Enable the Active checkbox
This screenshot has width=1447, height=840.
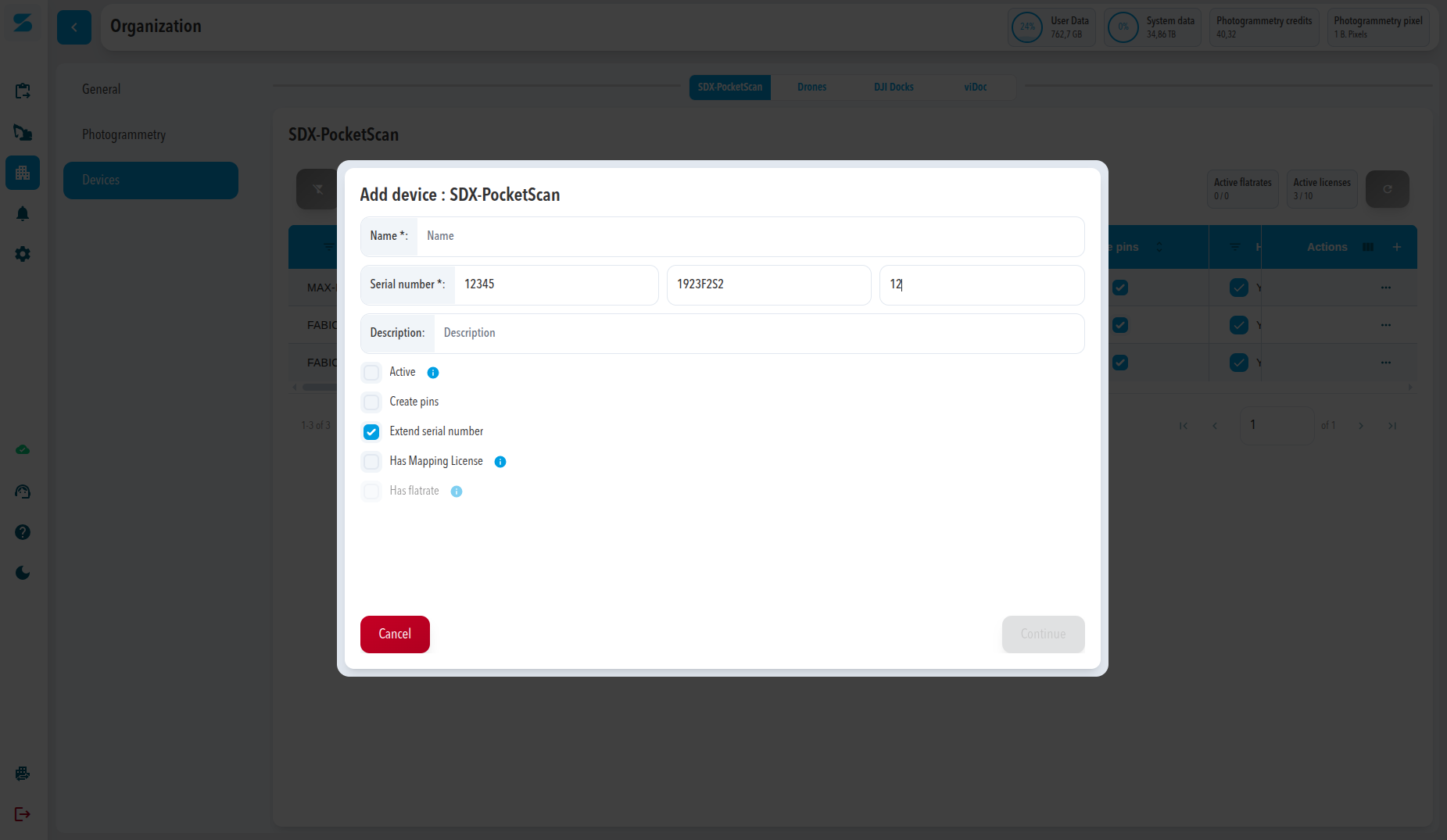pos(371,373)
